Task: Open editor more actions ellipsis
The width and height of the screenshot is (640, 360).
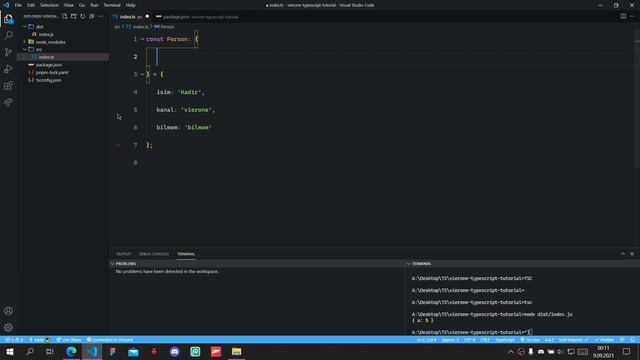Action: pyautogui.click(x=632, y=16)
